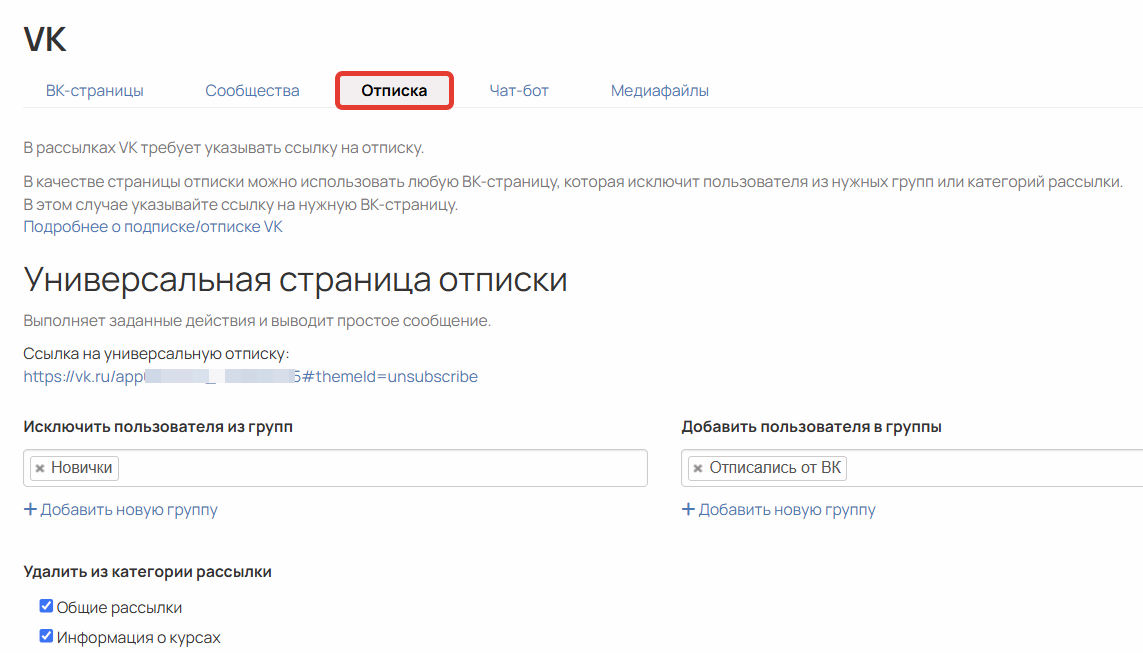Click the Ссылка на универсальную отписку label
The image size is (1143, 653).
click(x=156, y=353)
